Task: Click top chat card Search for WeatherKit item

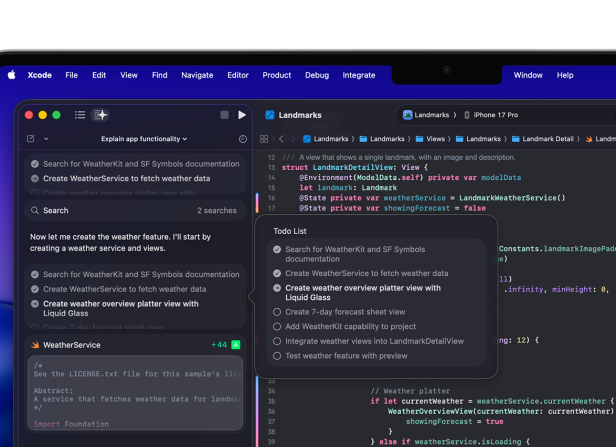Action: coord(135,164)
